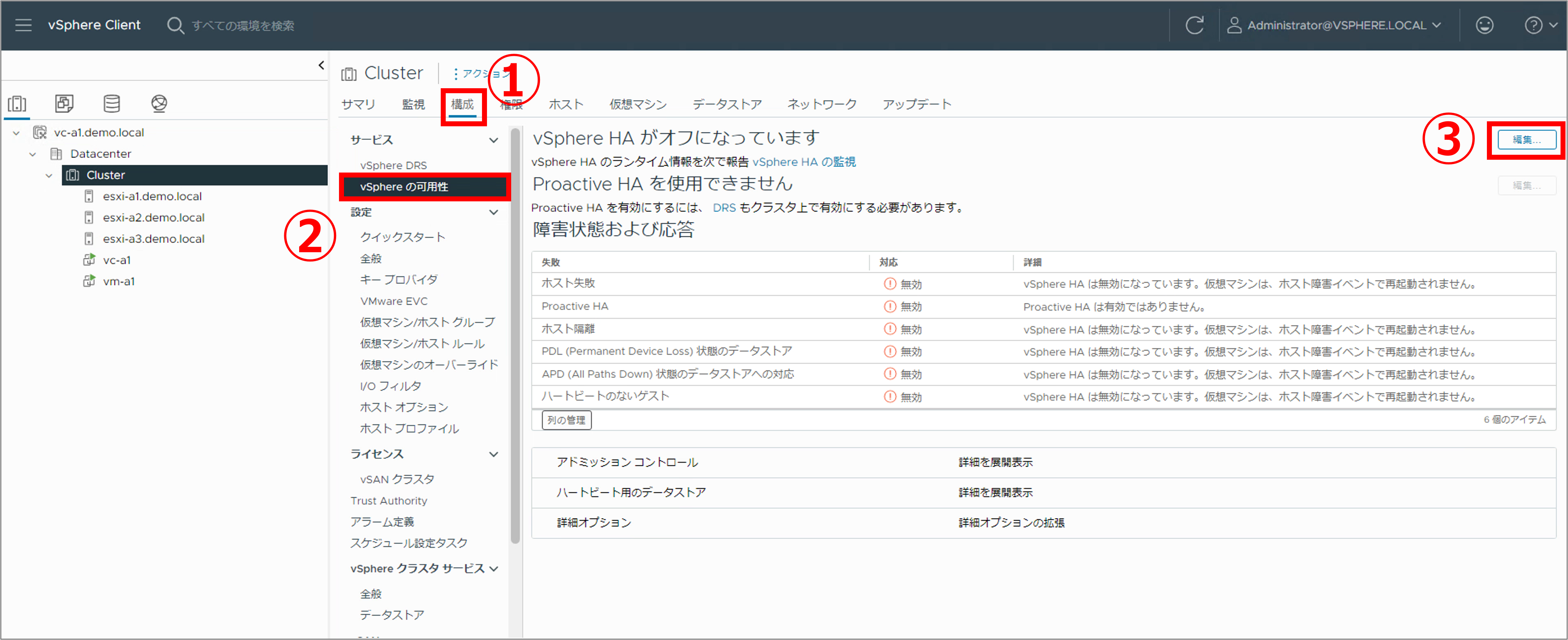Collapse the vSphere クラスタ サービス section
Screen dimensions: 1568x640
click(x=494, y=568)
